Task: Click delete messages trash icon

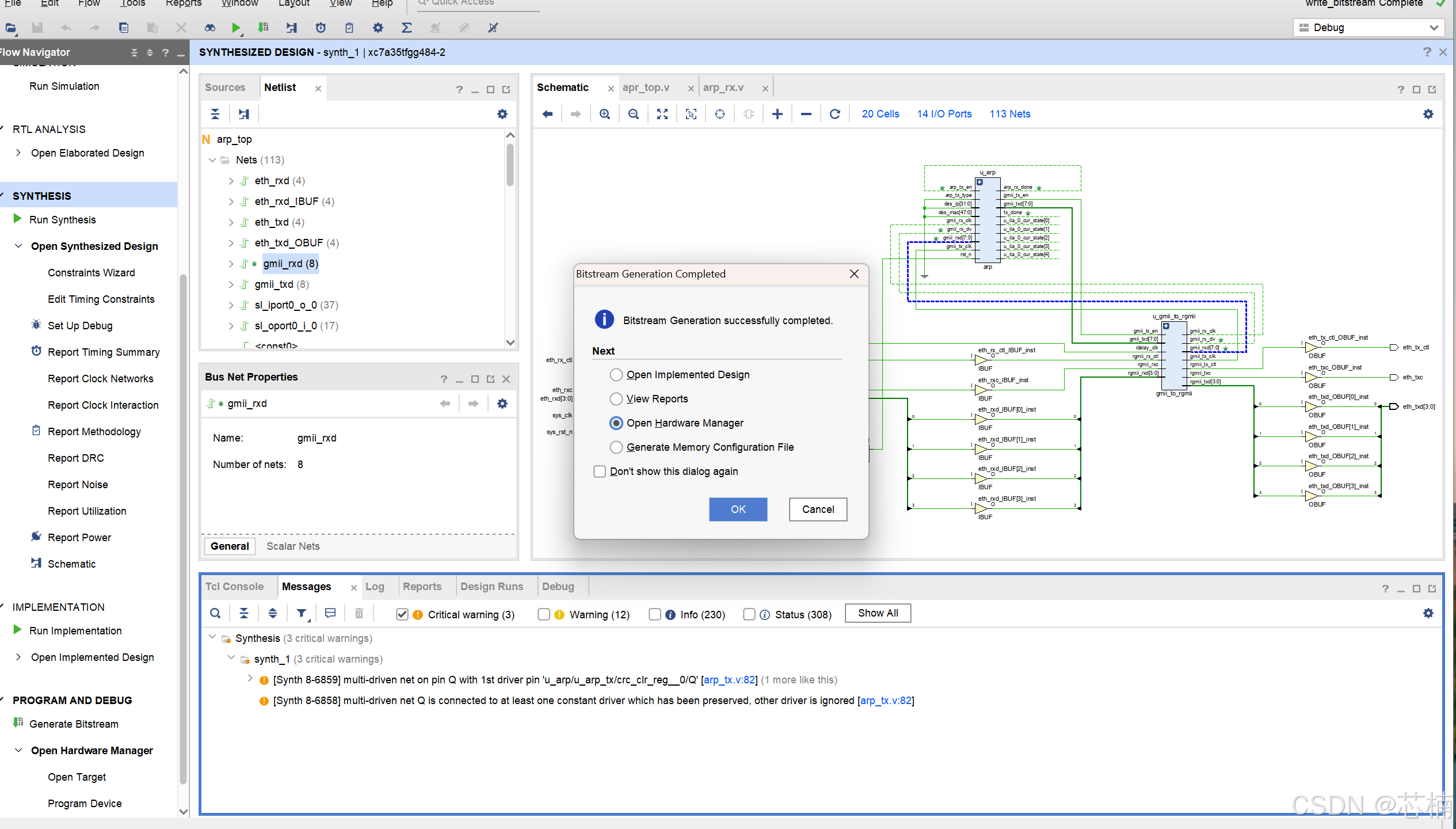Action: 359,614
